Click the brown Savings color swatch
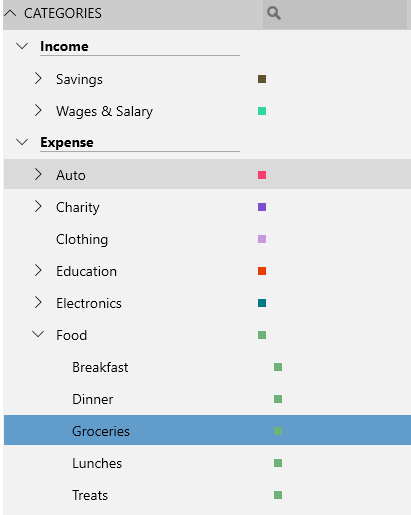Image resolution: width=411 pixels, height=515 pixels. pos(262,79)
